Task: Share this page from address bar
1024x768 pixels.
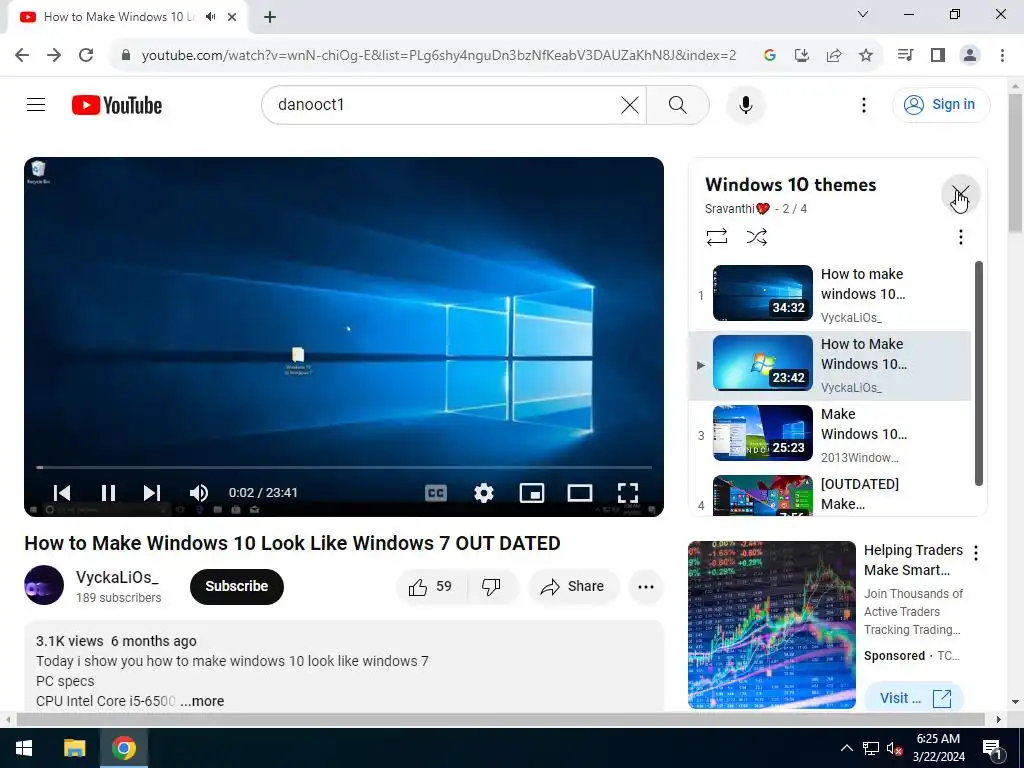Action: 834,56
